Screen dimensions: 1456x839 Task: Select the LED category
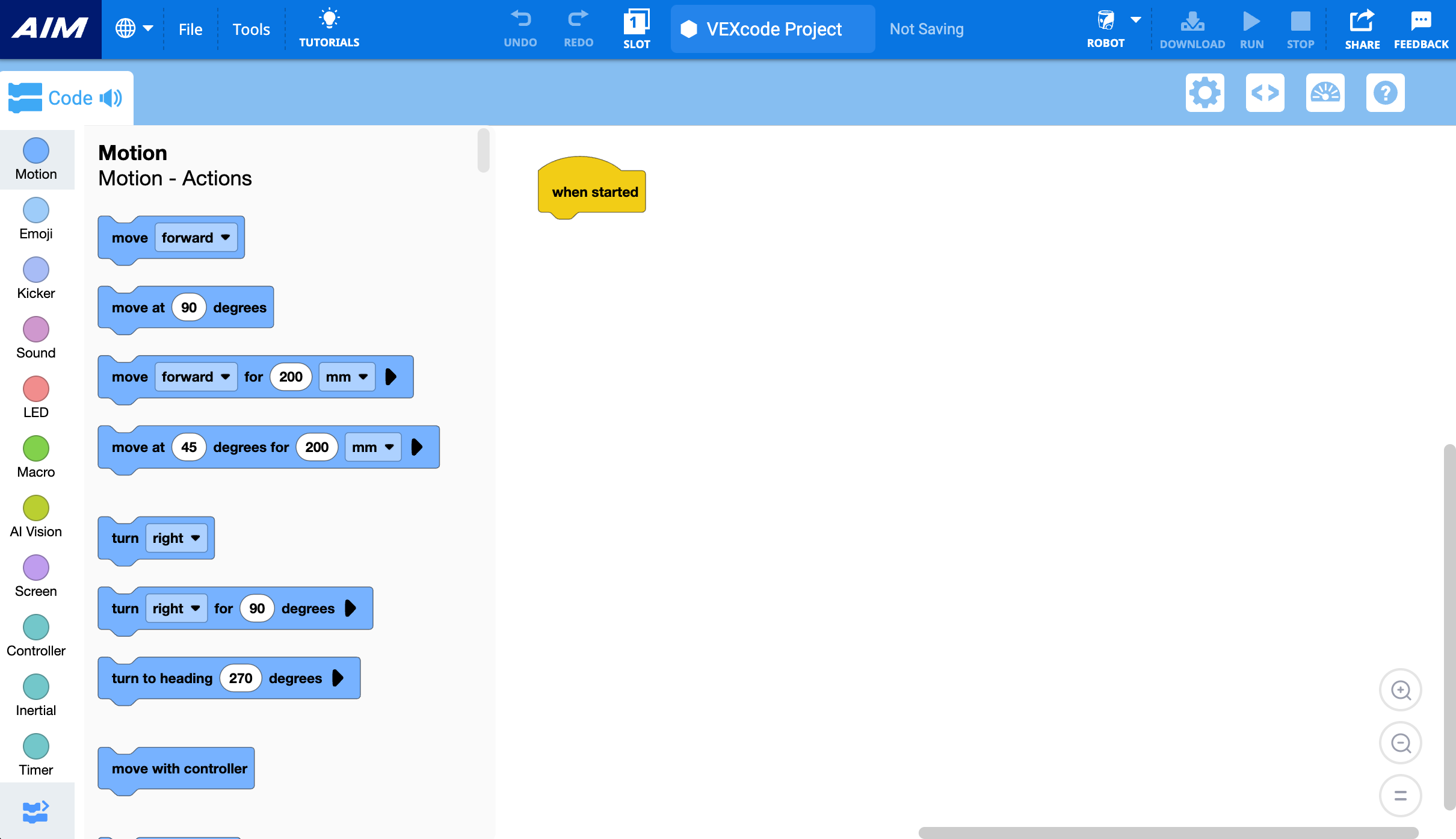pos(35,396)
